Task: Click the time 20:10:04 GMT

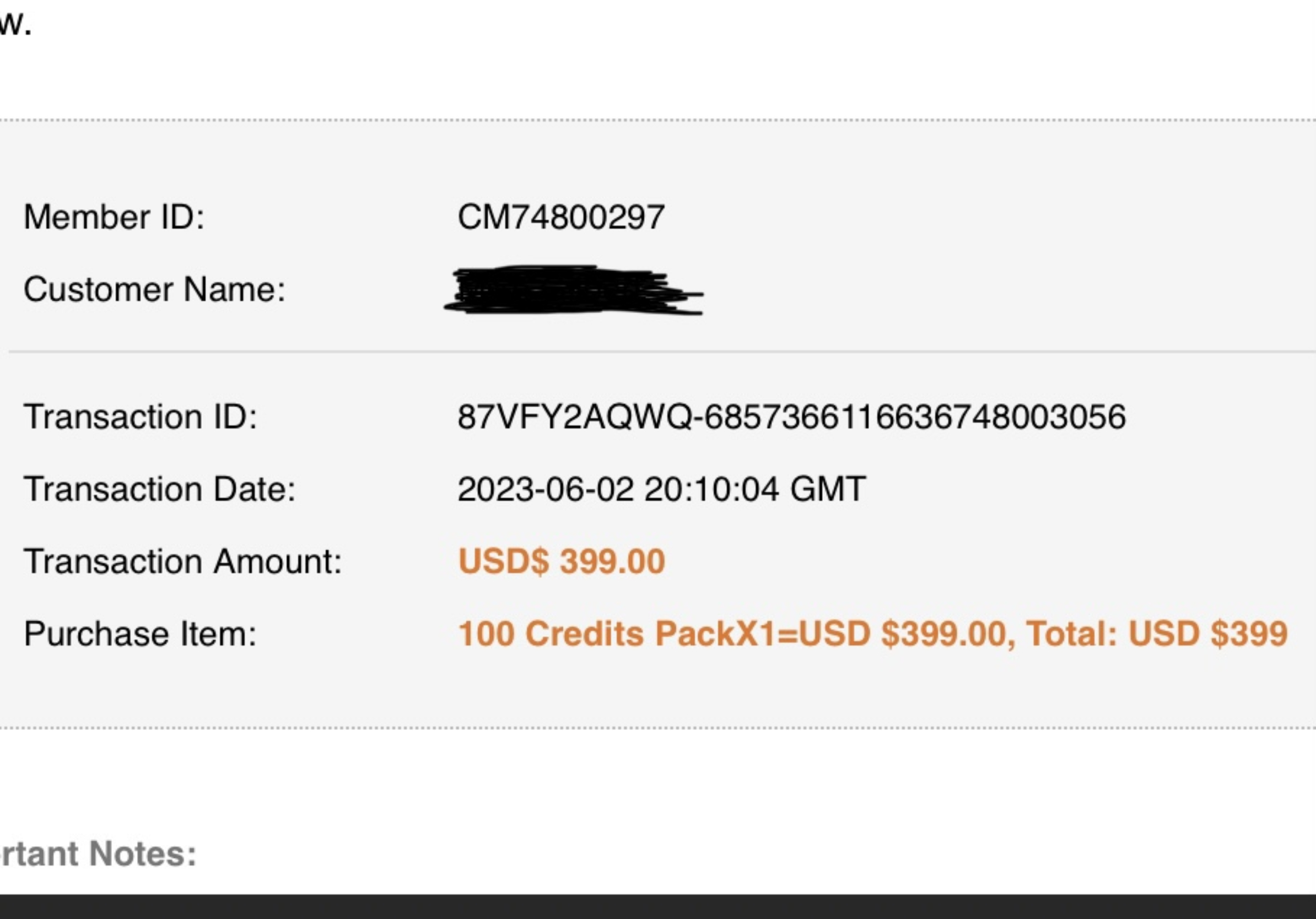Action: click(754, 489)
